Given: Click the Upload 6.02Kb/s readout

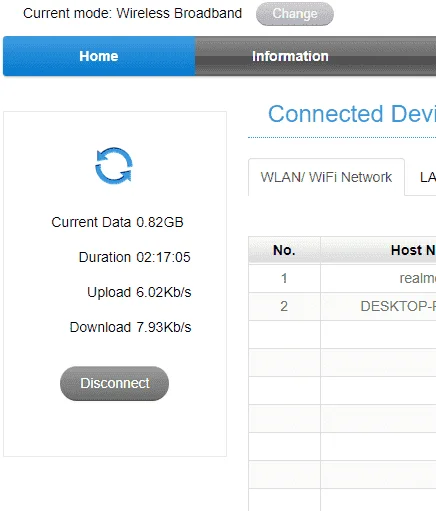Looking at the screenshot, I should 139,292.
